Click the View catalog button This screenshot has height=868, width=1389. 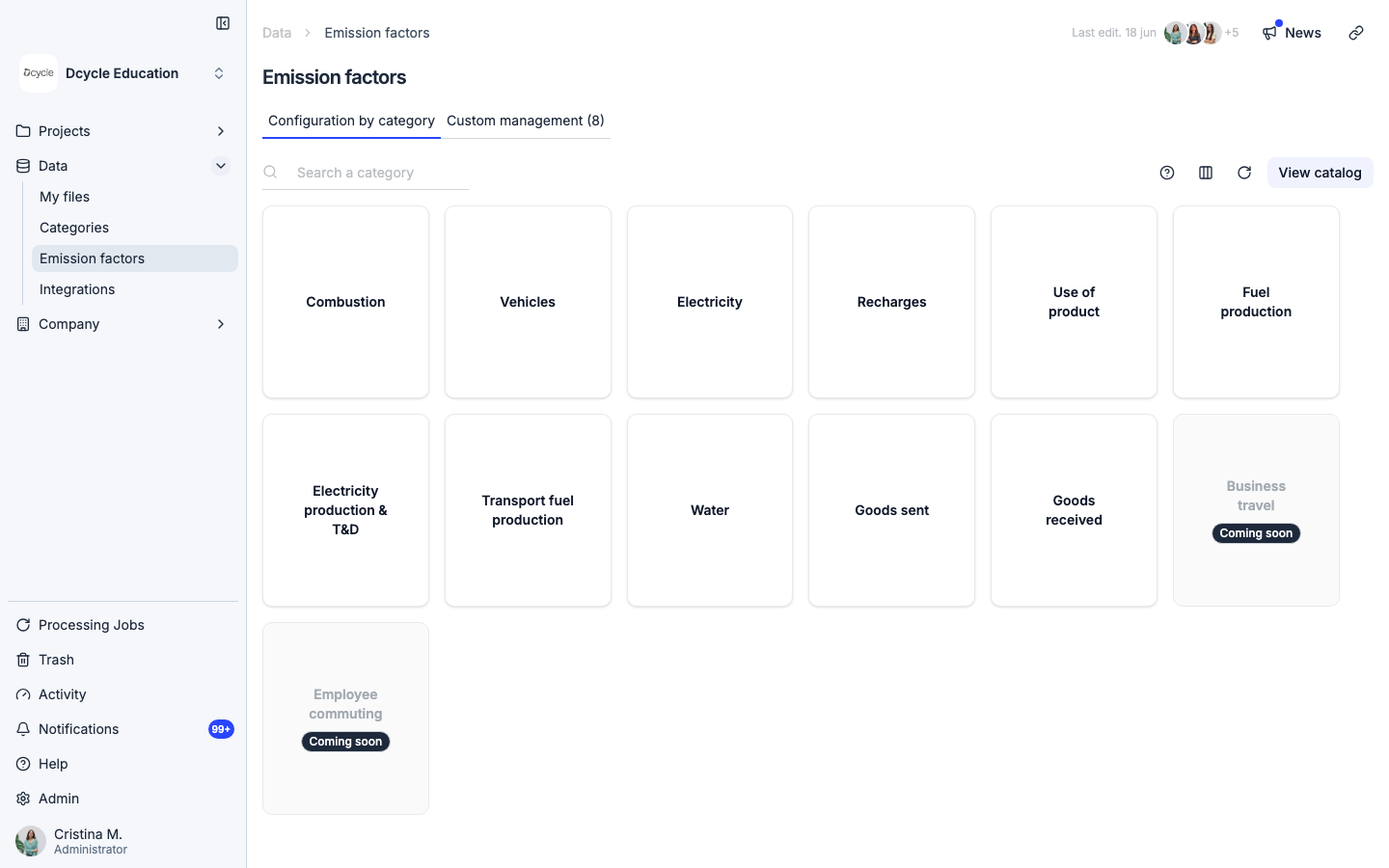coord(1320,173)
